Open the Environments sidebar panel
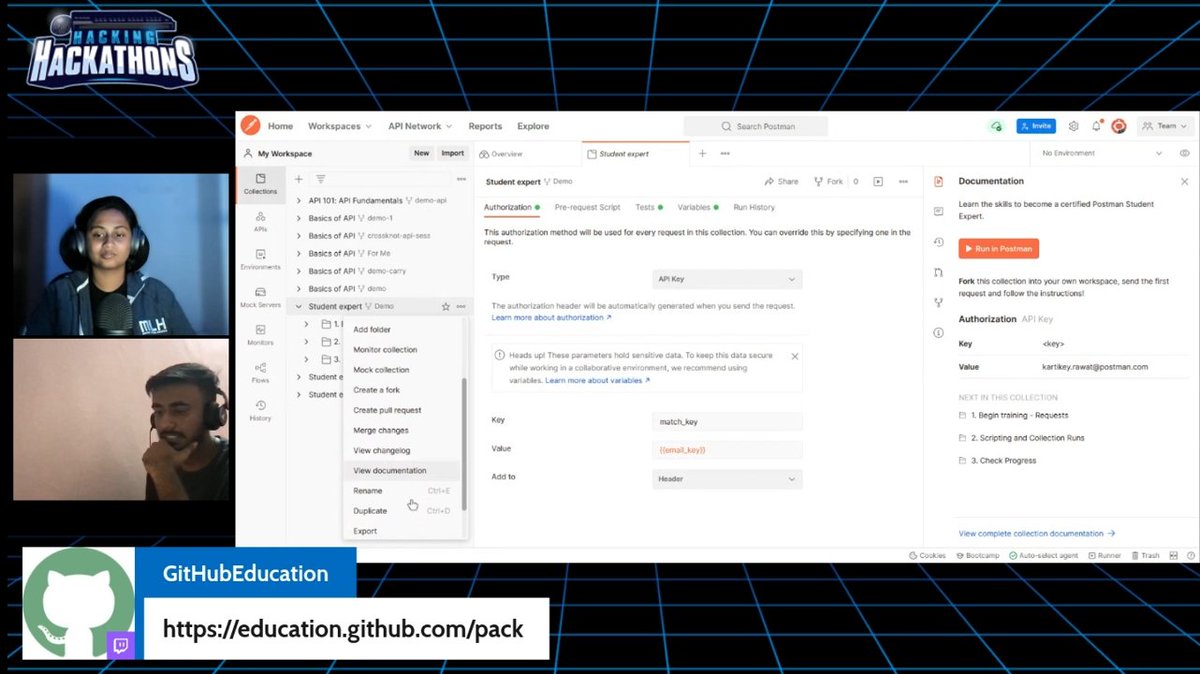Image resolution: width=1200 pixels, height=674 pixels. point(260,259)
